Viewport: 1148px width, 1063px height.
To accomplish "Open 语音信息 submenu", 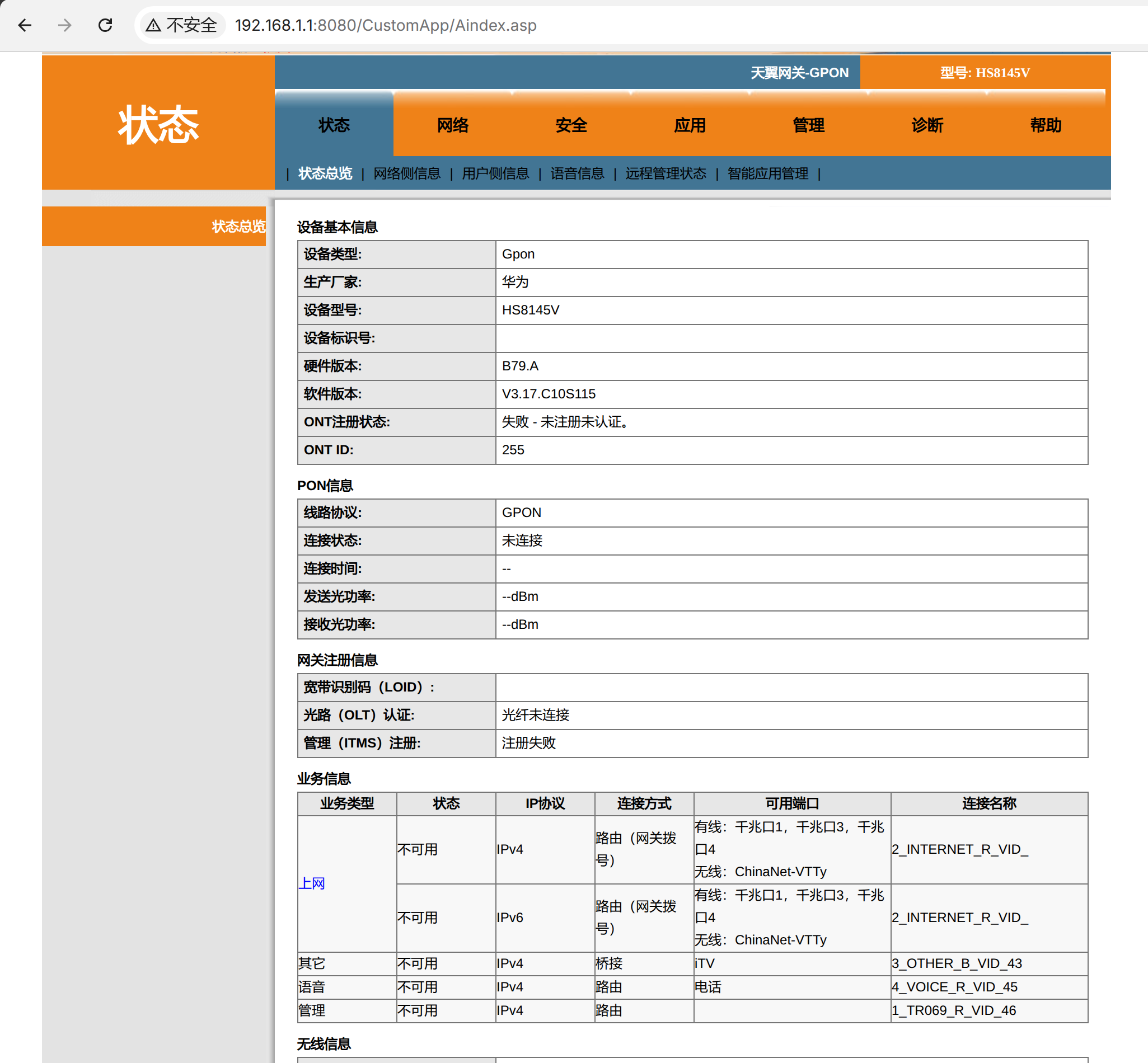I will tap(577, 173).
